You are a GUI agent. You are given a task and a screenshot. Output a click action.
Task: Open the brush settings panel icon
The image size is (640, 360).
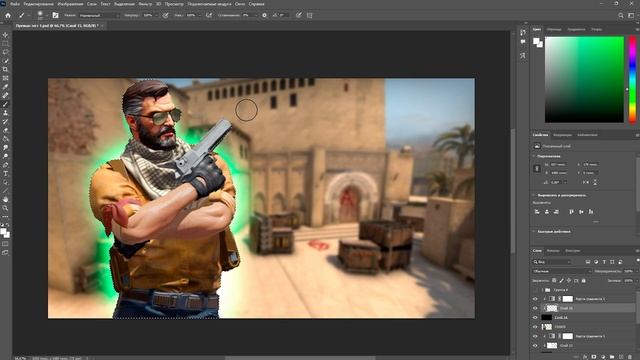[x=55, y=15]
